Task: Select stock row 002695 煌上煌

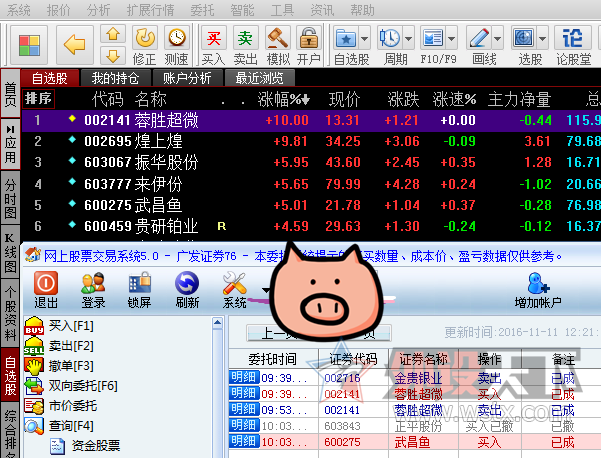Action: [x=311, y=141]
